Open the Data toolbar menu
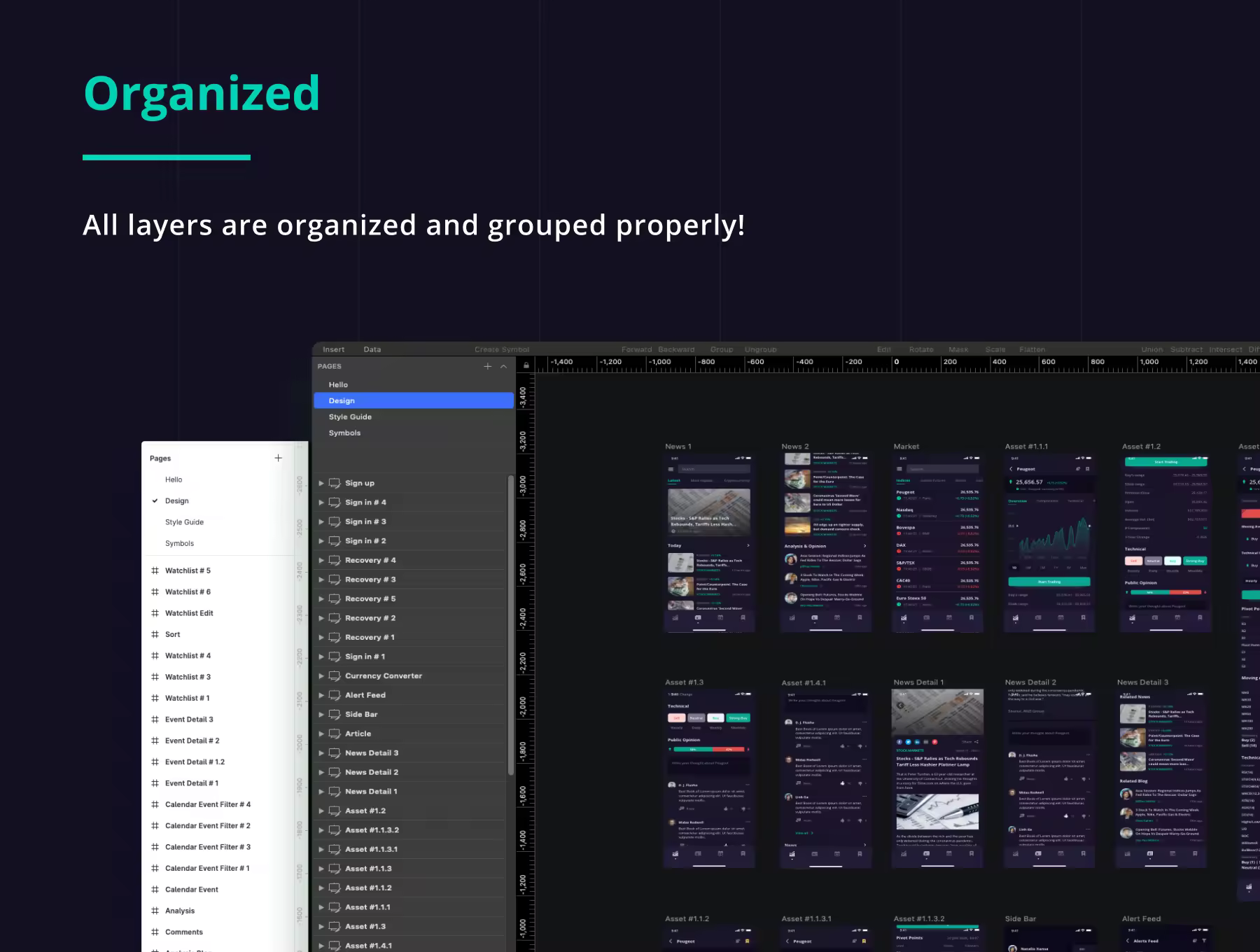 pyautogui.click(x=372, y=349)
